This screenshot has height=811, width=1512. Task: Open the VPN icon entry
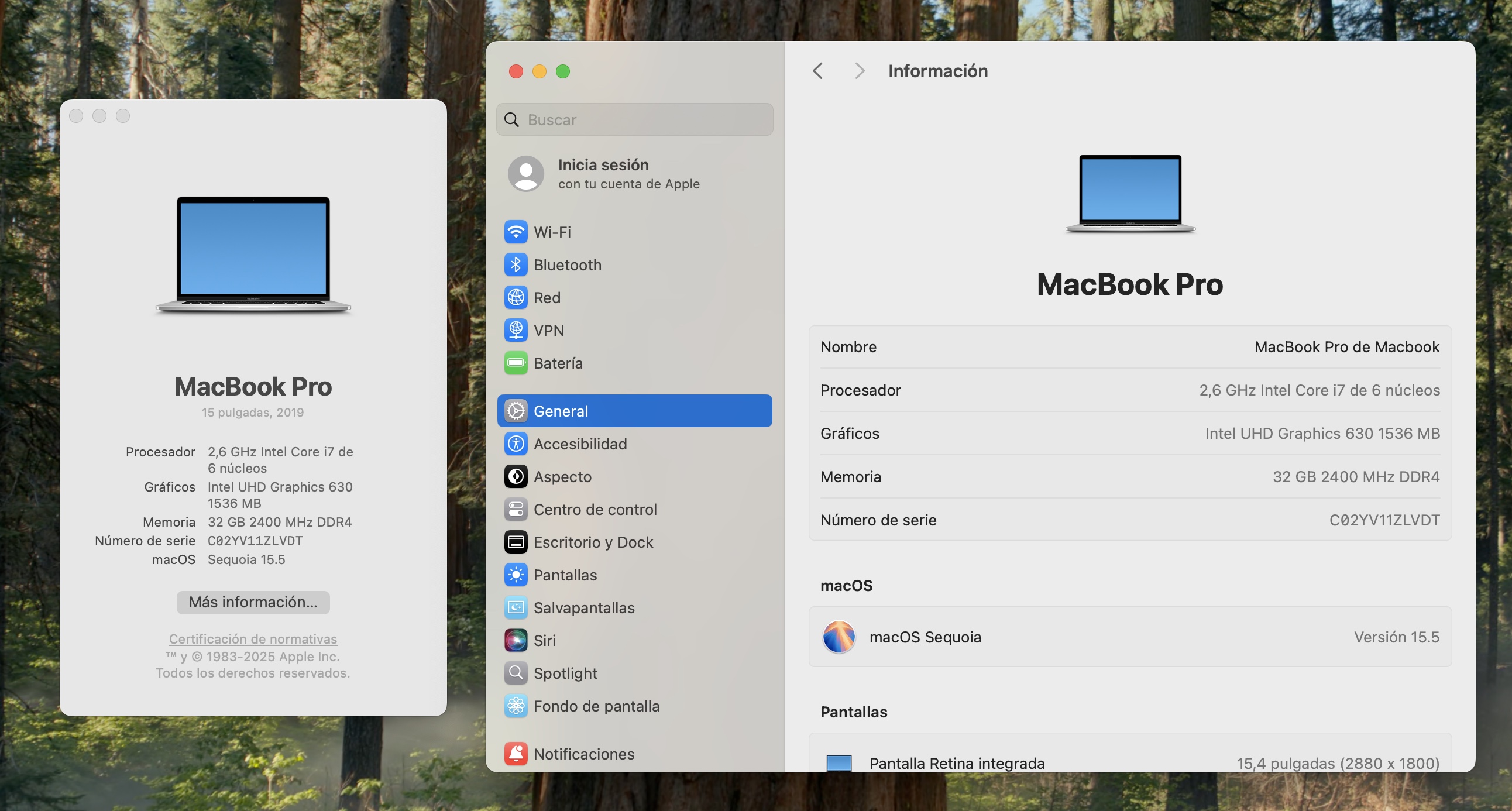(516, 331)
